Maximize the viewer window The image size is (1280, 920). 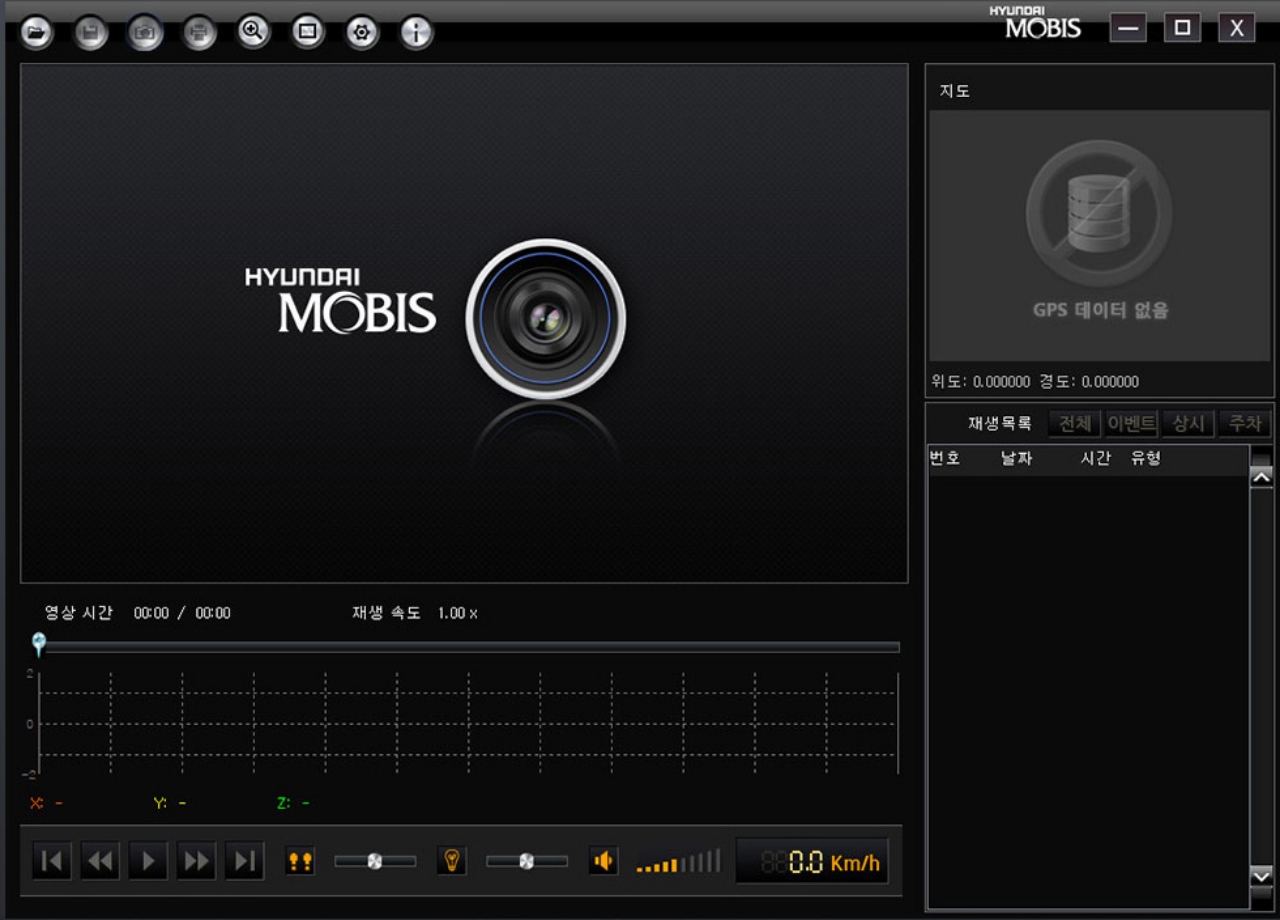click(1182, 28)
